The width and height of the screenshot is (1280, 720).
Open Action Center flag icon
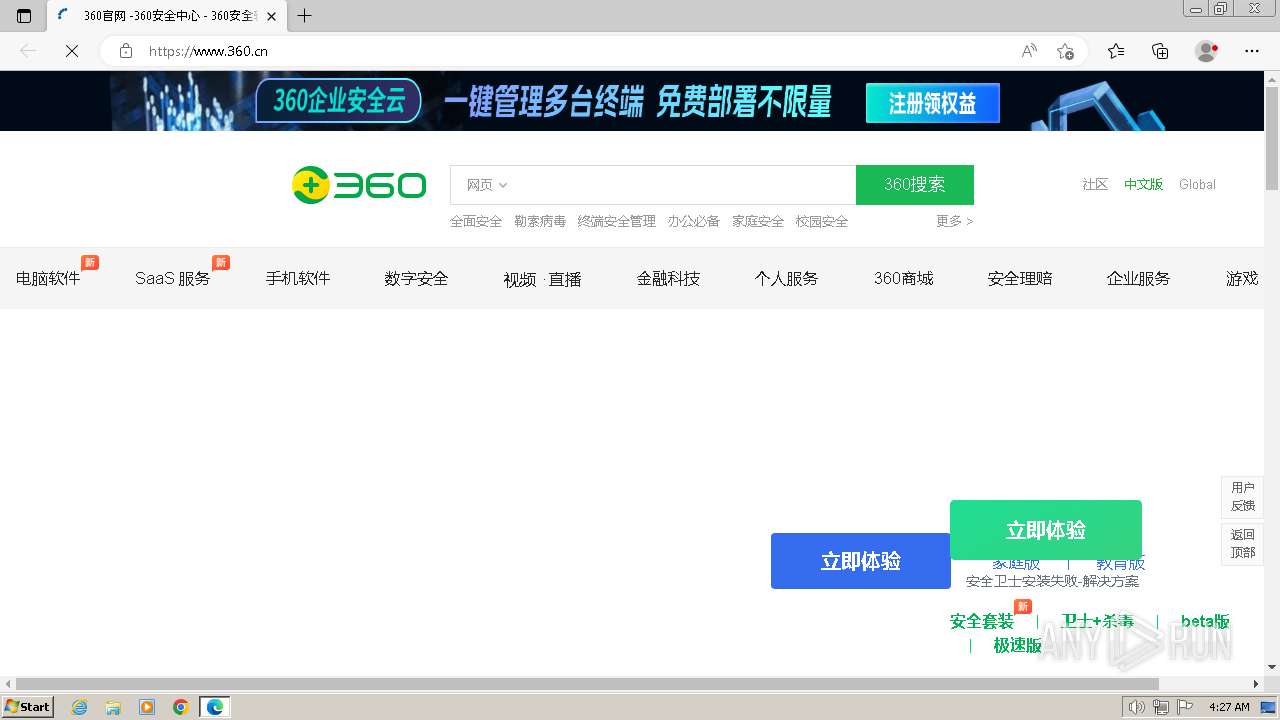coord(1184,707)
